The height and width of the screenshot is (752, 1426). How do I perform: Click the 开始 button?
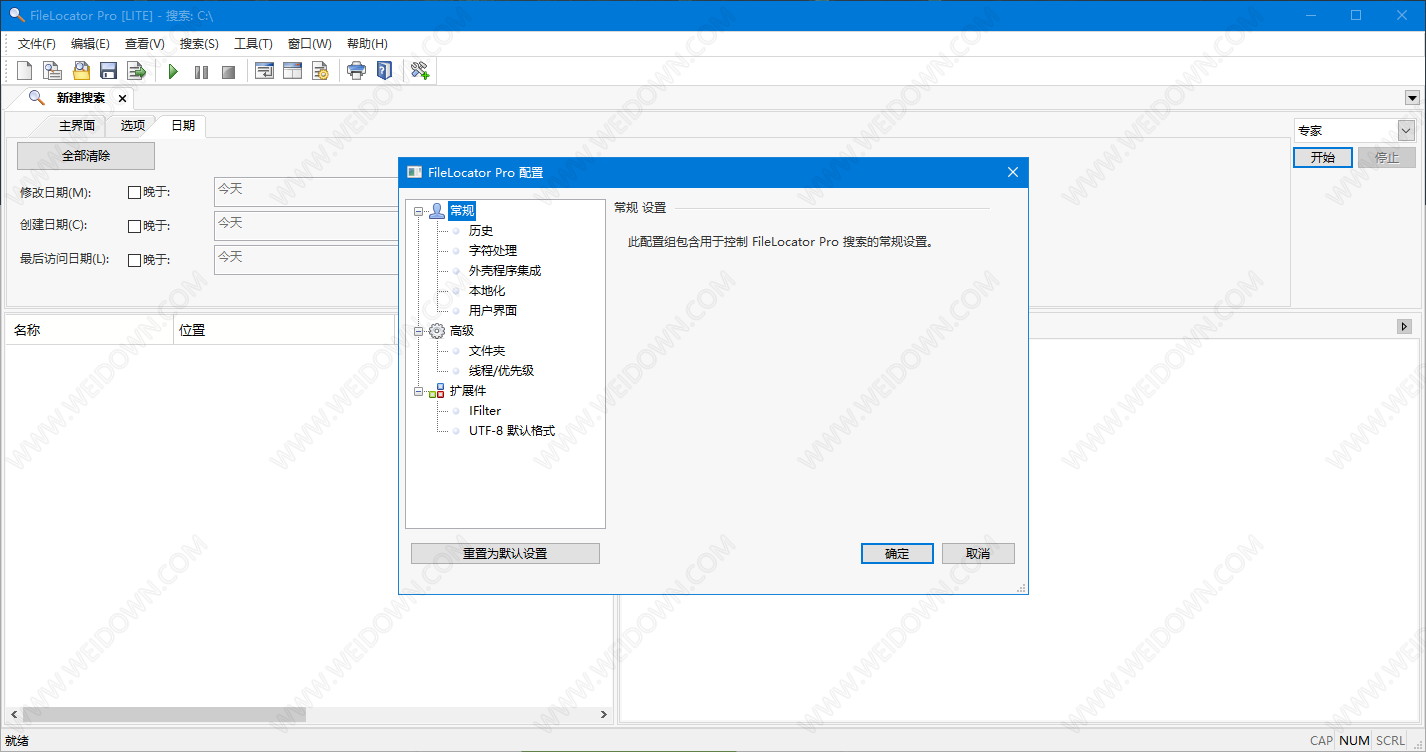pos(1323,157)
